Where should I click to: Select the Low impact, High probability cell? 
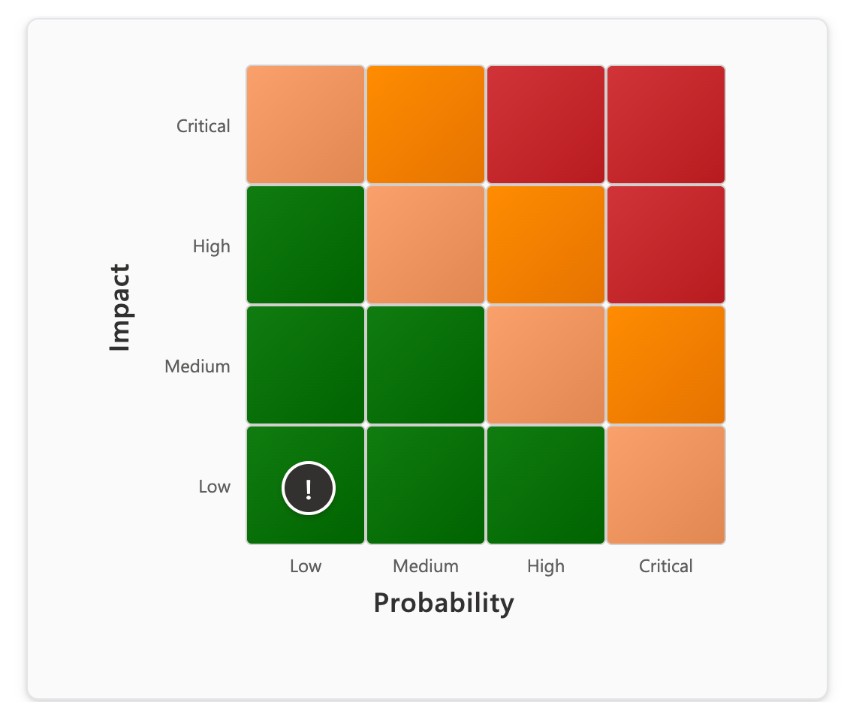pyautogui.click(x=546, y=485)
